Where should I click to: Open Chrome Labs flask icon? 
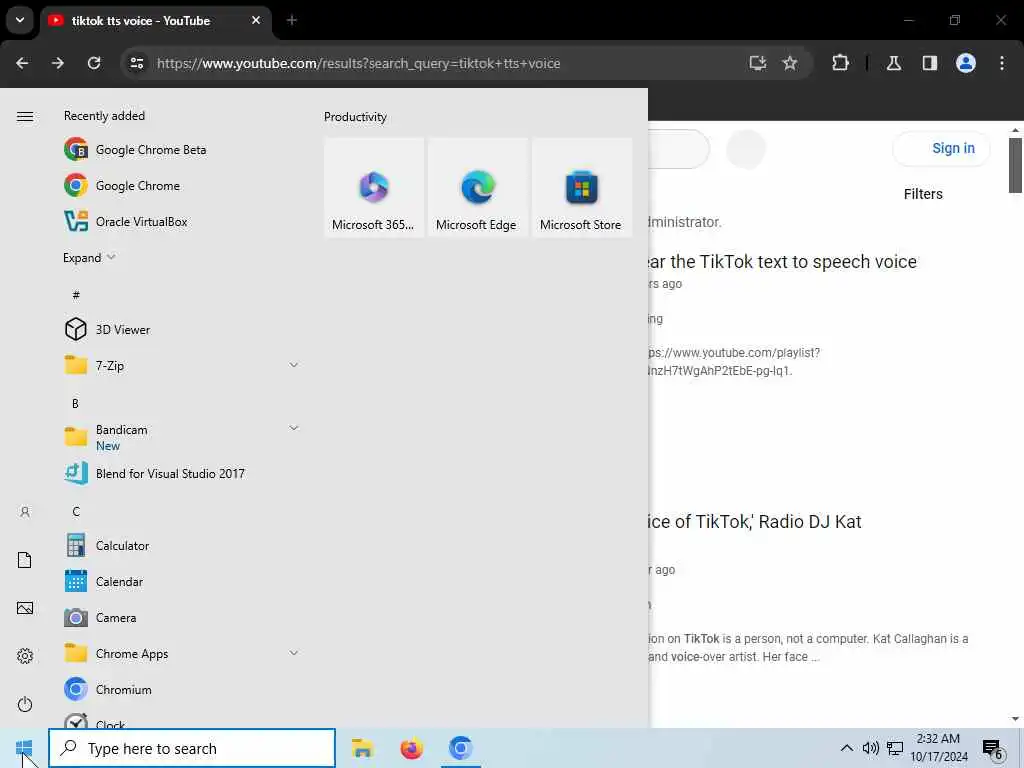pos(894,63)
